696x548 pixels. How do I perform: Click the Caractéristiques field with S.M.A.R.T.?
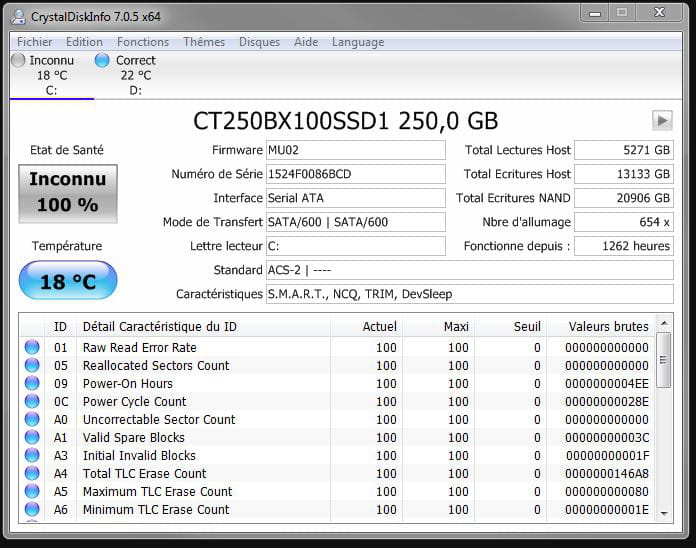(x=470, y=294)
